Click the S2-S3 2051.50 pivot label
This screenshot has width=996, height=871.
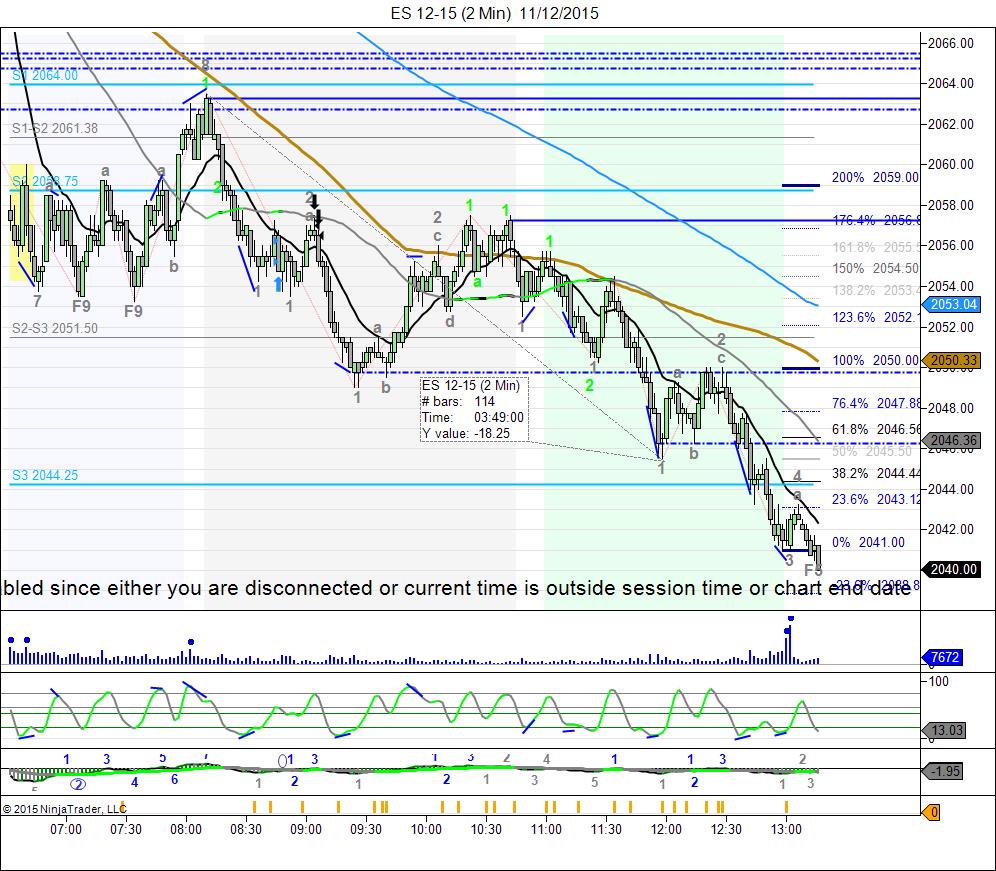(55, 328)
